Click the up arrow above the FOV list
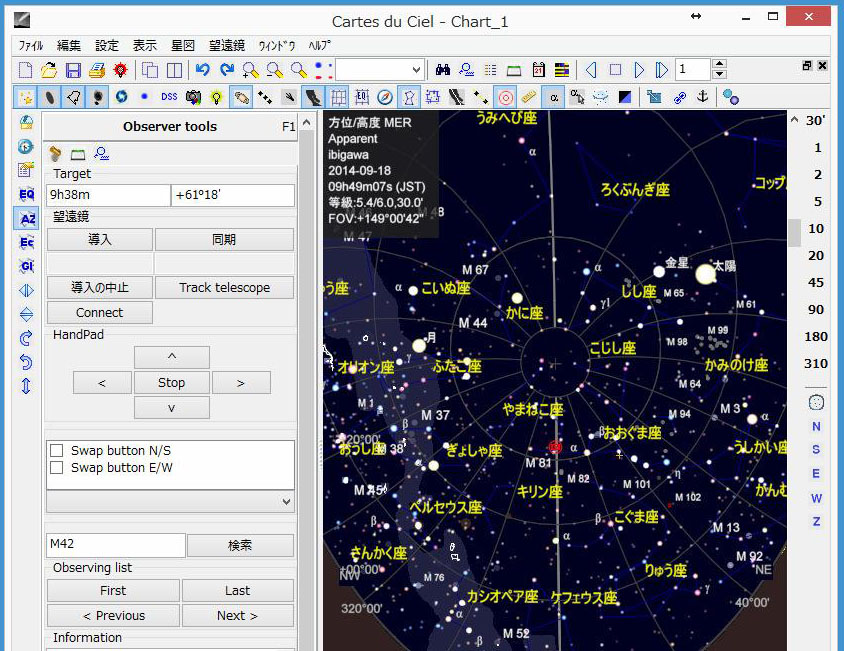The width and height of the screenshot is (844, 651). pyautogui.click(x=794, y=120)
